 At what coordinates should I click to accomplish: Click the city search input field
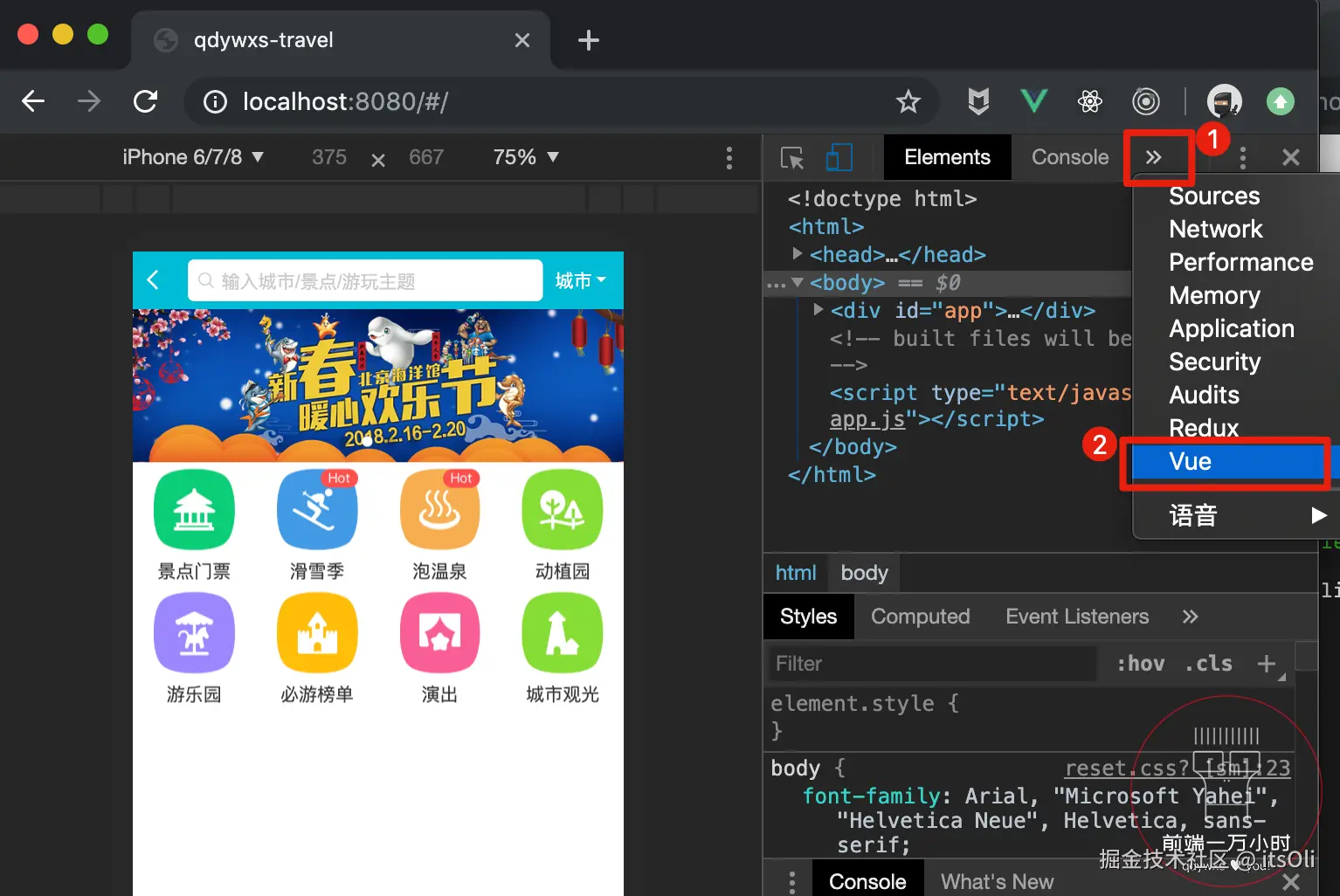(x=365, y=280)
